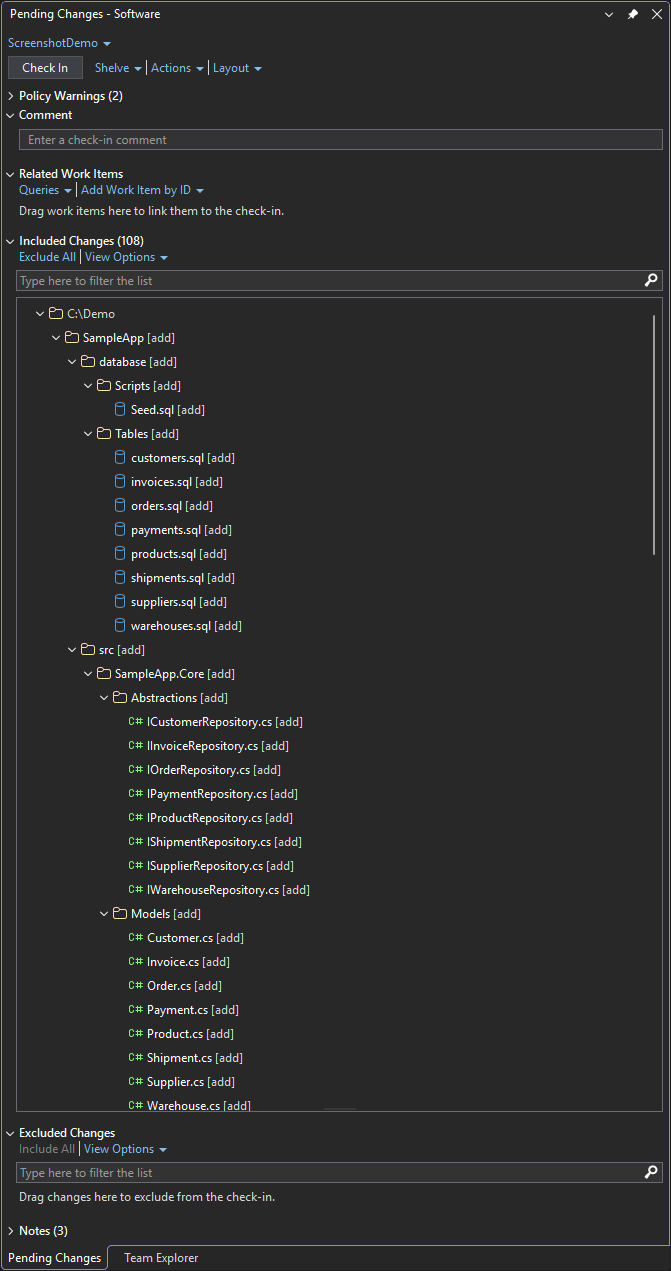The image size is (671, 1271).
Task: Open the Actions dropdown menu
Action: [x=177, y=68]
